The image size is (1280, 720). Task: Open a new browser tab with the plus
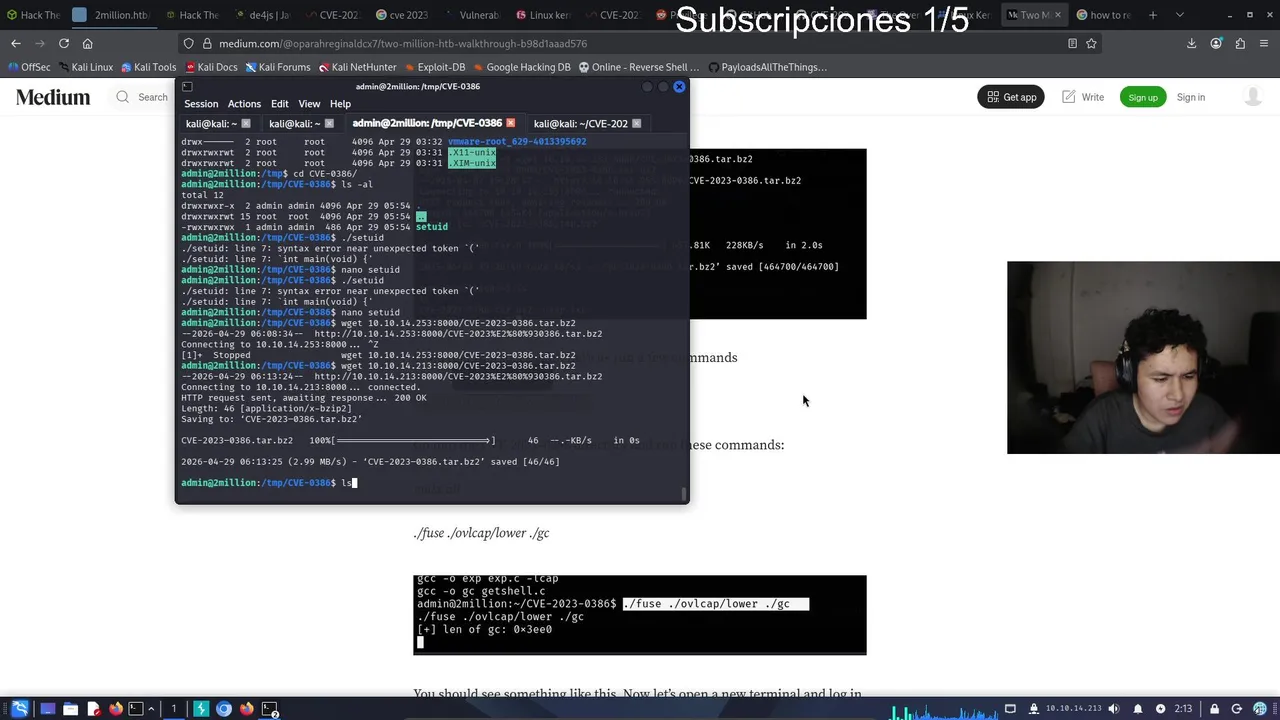click(x=1153, y=15)
